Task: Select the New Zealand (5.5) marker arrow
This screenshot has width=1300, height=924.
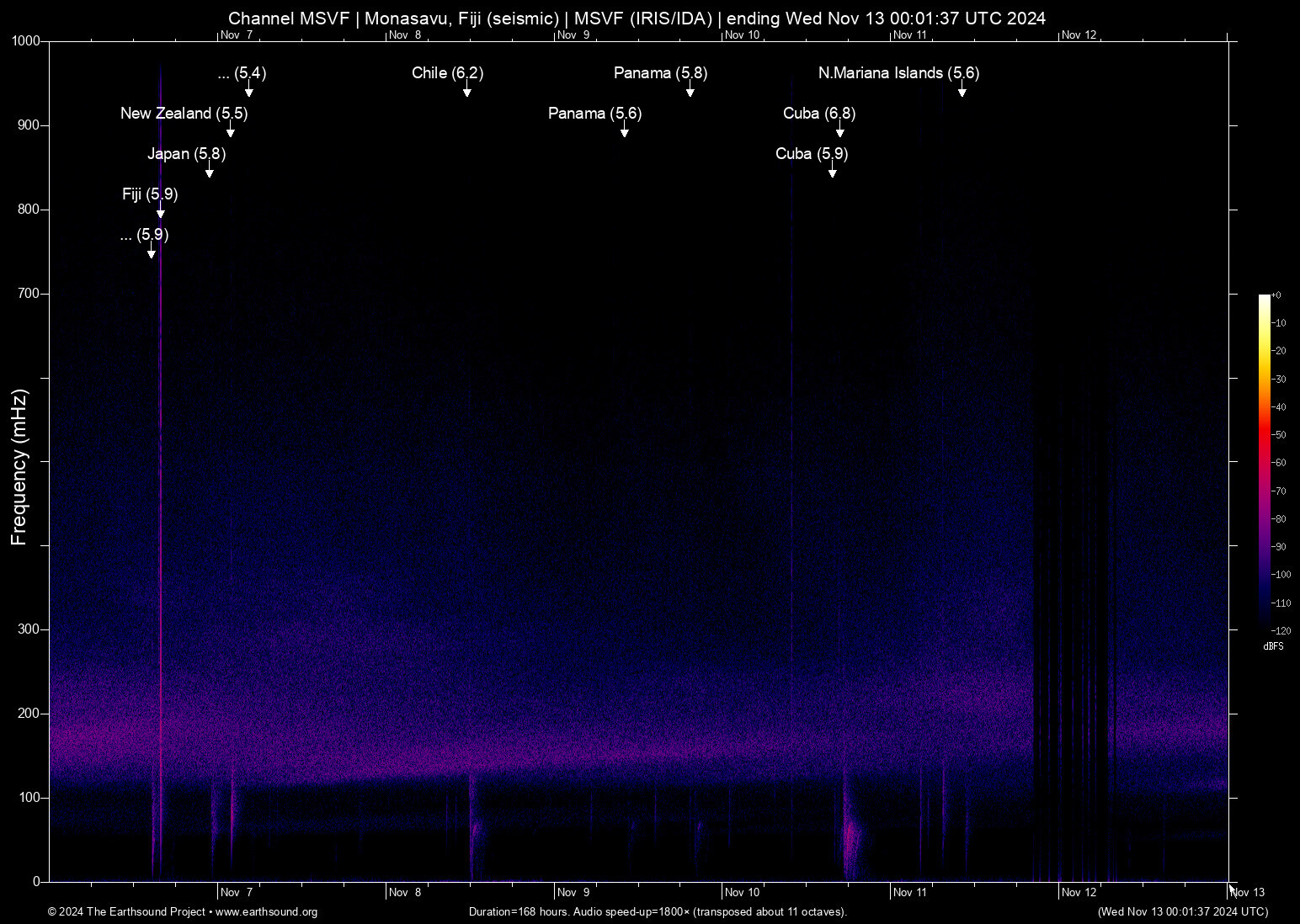Action: pyautogui.click(x=231, y=132)
